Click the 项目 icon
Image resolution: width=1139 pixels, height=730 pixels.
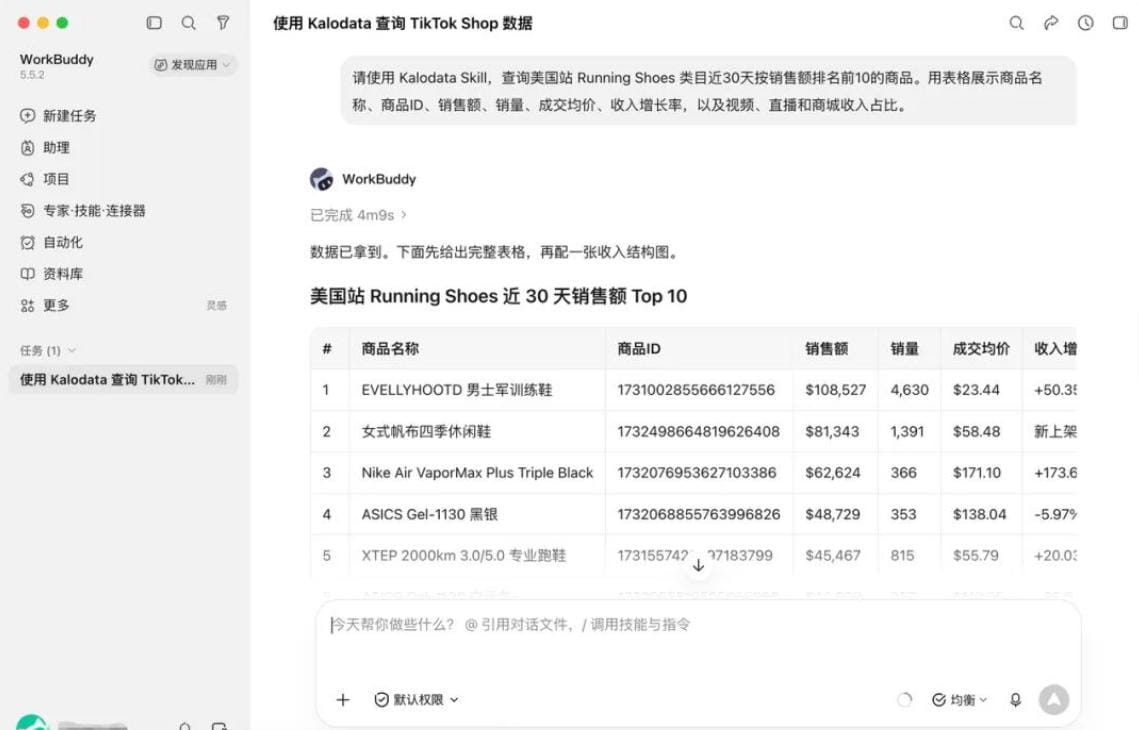pos(28,179)
